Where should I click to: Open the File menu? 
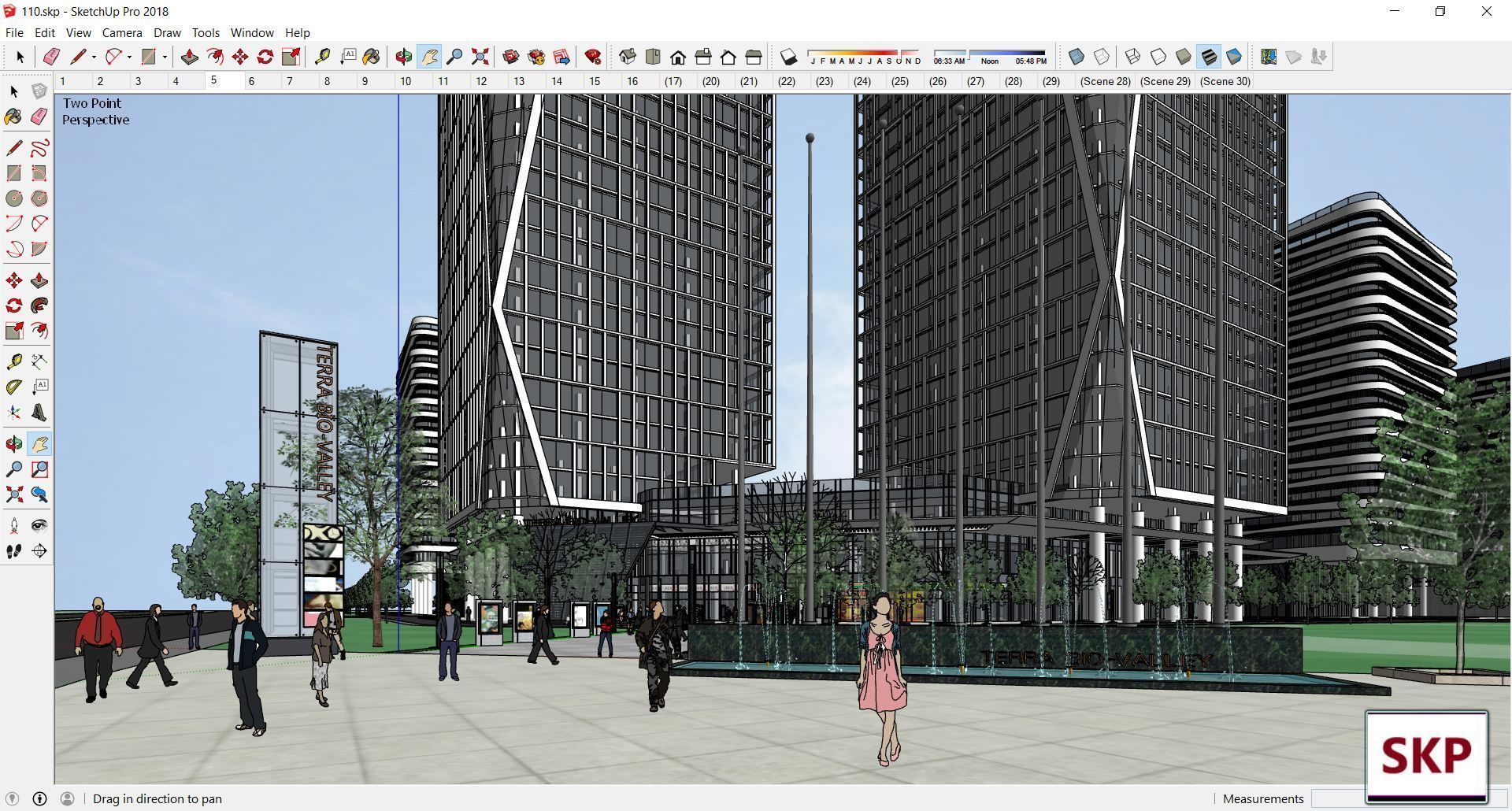14,32
